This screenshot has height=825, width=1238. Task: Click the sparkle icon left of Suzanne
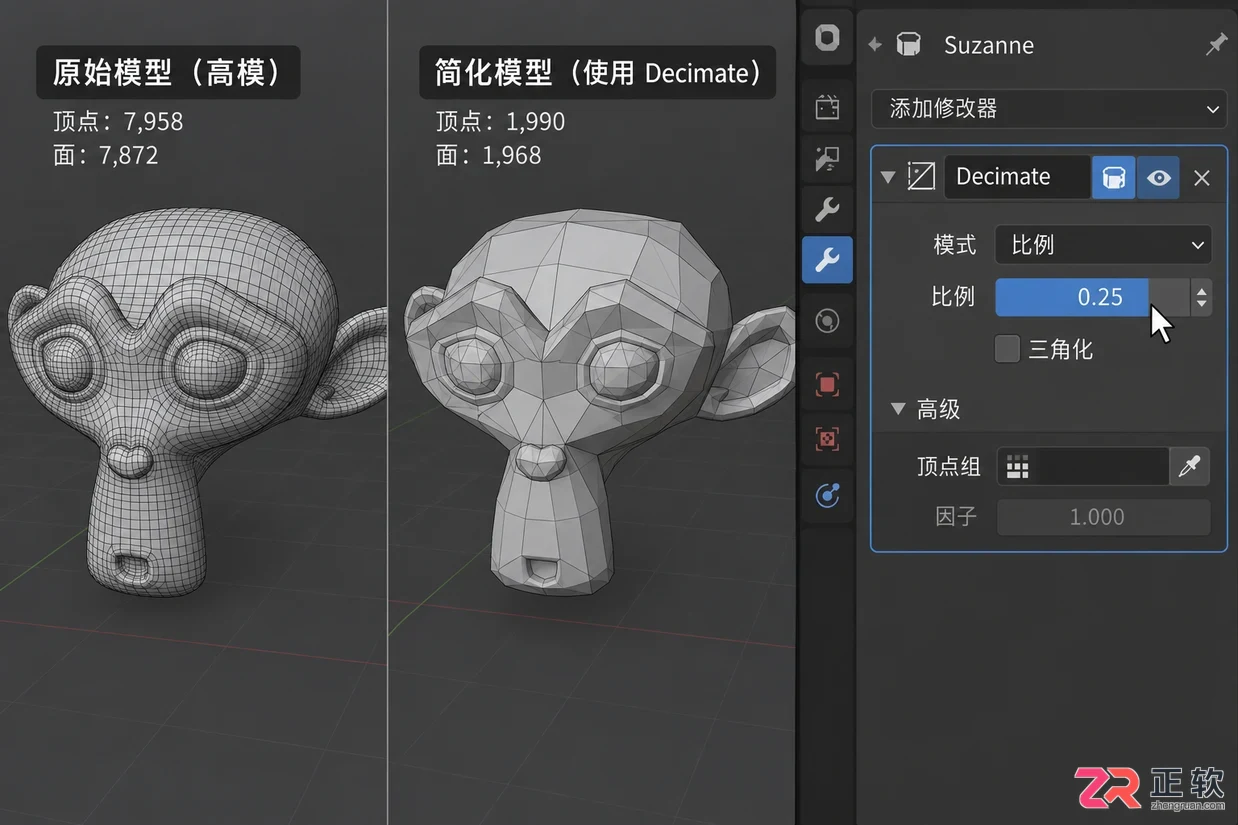point(875,45)
